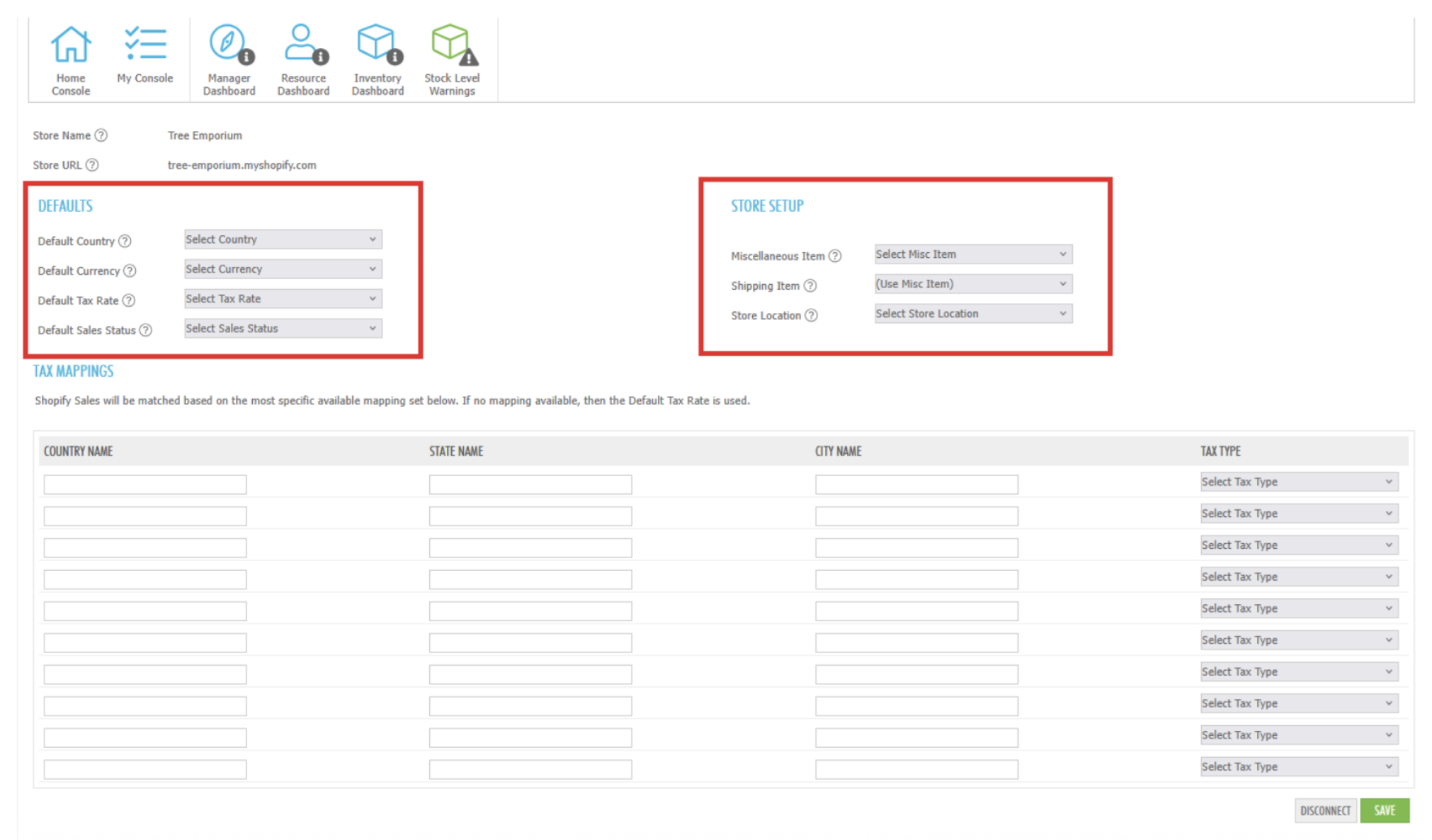The height and width of the screenshot is (840, 1432).
Task: Open Stock Level Warnings icon
Action: click(x=452, y=45)
